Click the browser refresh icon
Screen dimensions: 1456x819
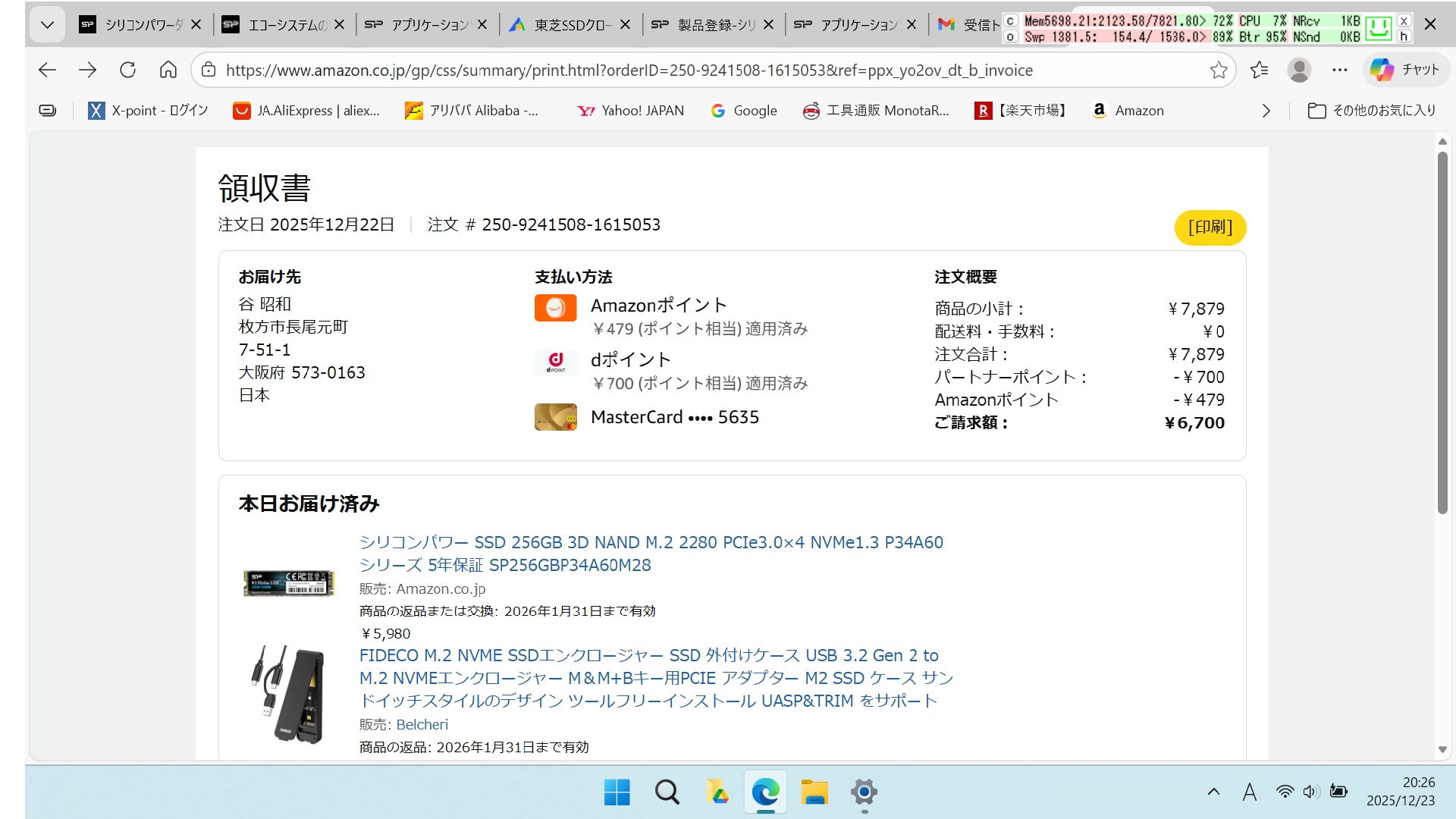(x=127, y=70)
